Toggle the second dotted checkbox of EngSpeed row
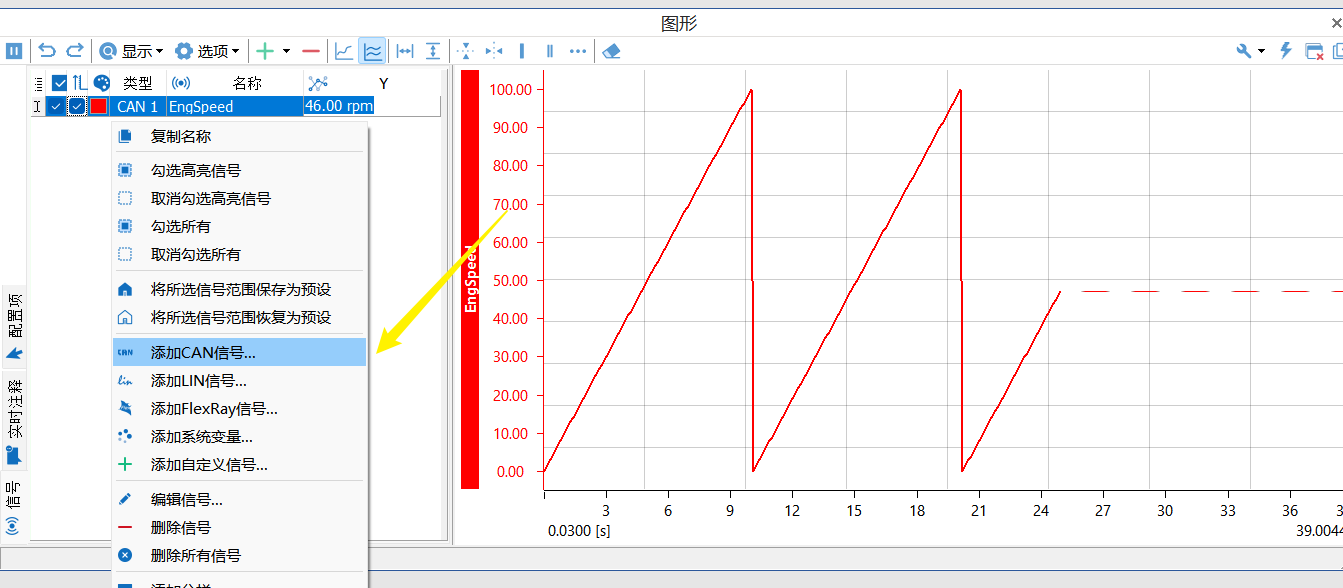This screenshot has height=588, width=1343. [x=77, y=106]
